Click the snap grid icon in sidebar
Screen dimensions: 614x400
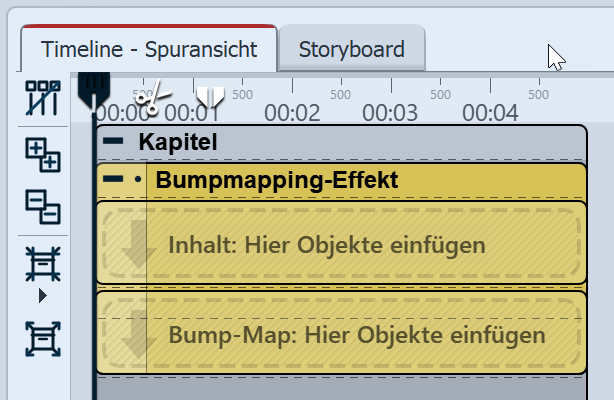pyautogui.click(x=42, y=99)
